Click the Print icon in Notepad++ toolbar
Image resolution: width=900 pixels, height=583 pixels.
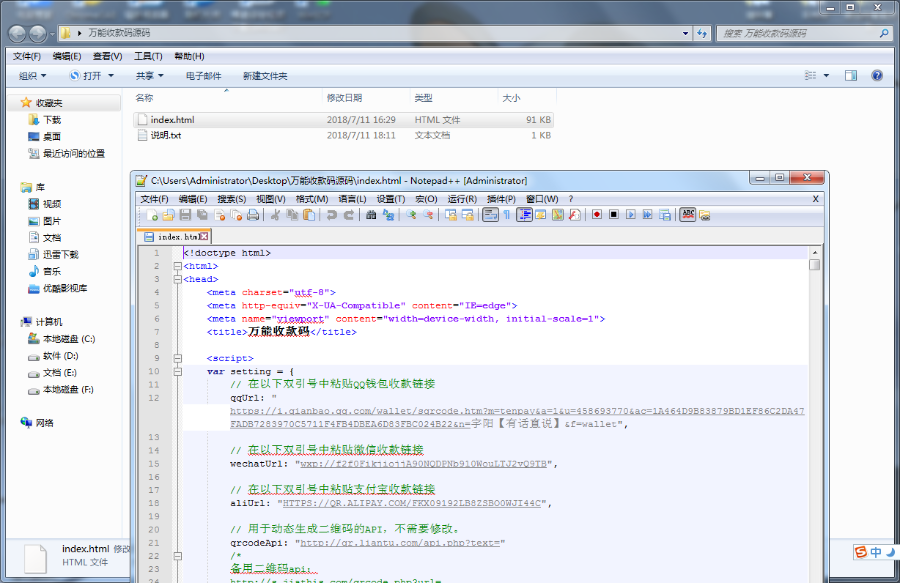tap(253, 215)
